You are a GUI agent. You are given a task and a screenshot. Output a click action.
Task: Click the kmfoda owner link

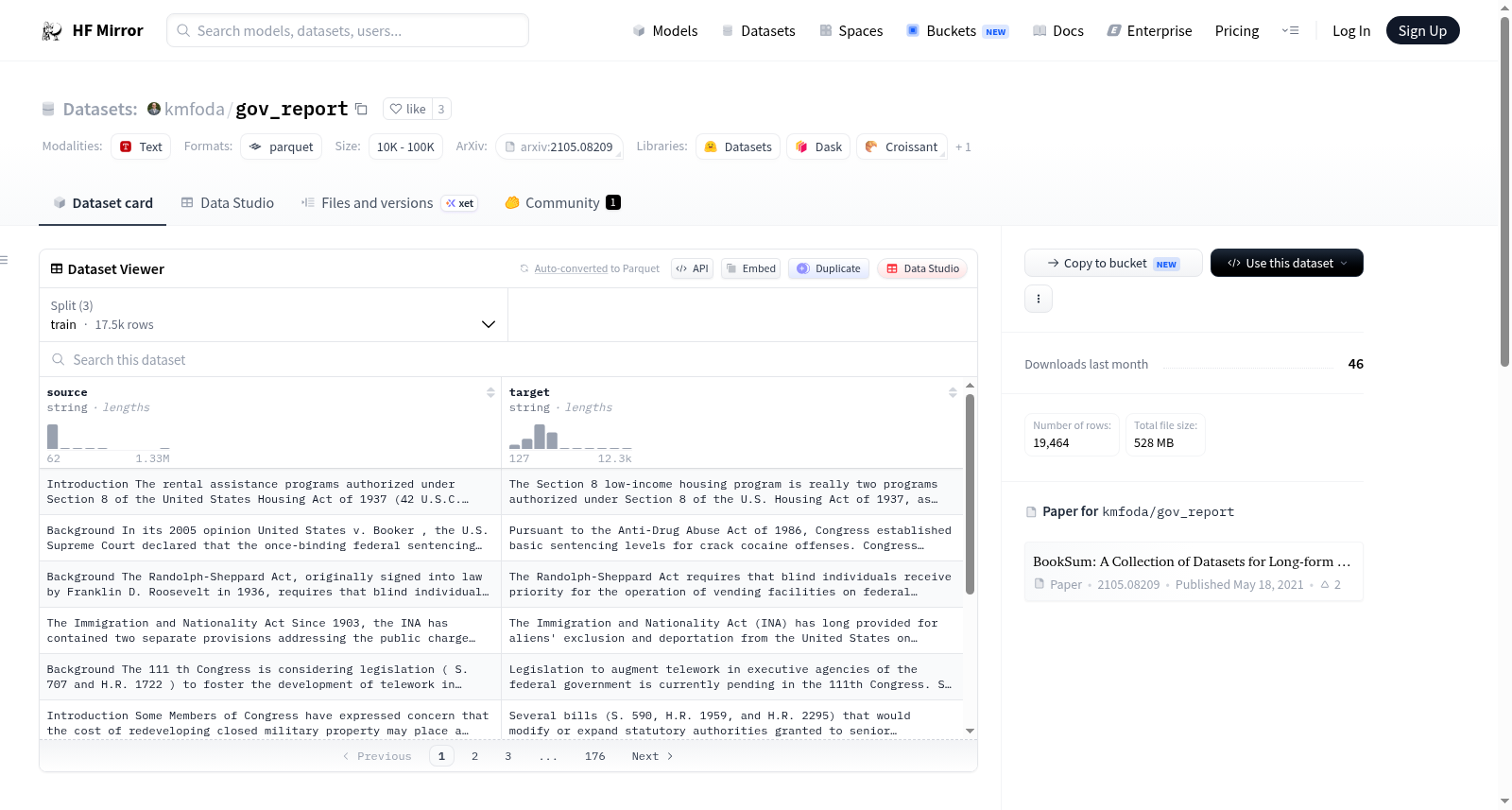tap(194, 109)
